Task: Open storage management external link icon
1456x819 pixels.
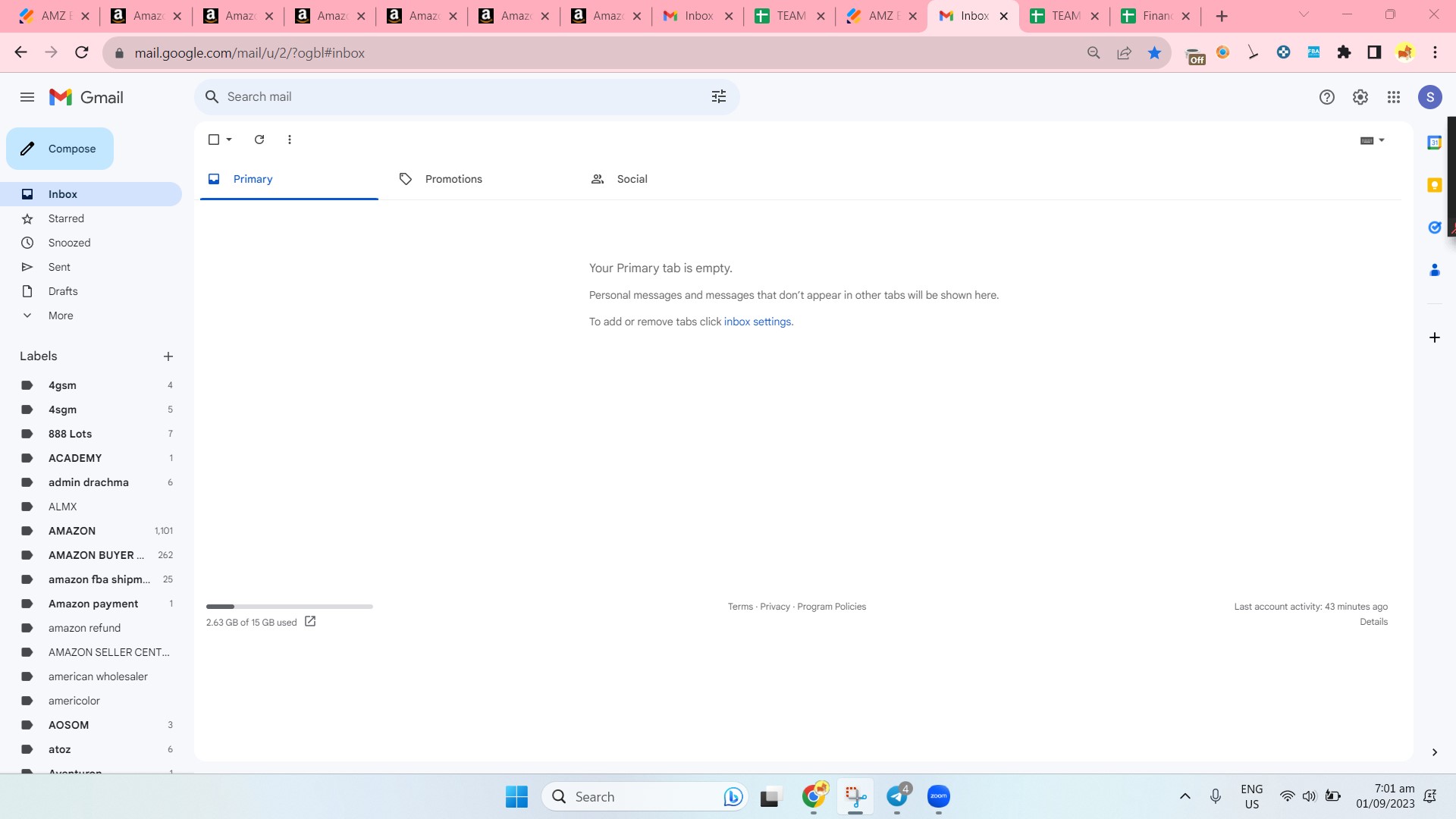Action: coord(310,621)
